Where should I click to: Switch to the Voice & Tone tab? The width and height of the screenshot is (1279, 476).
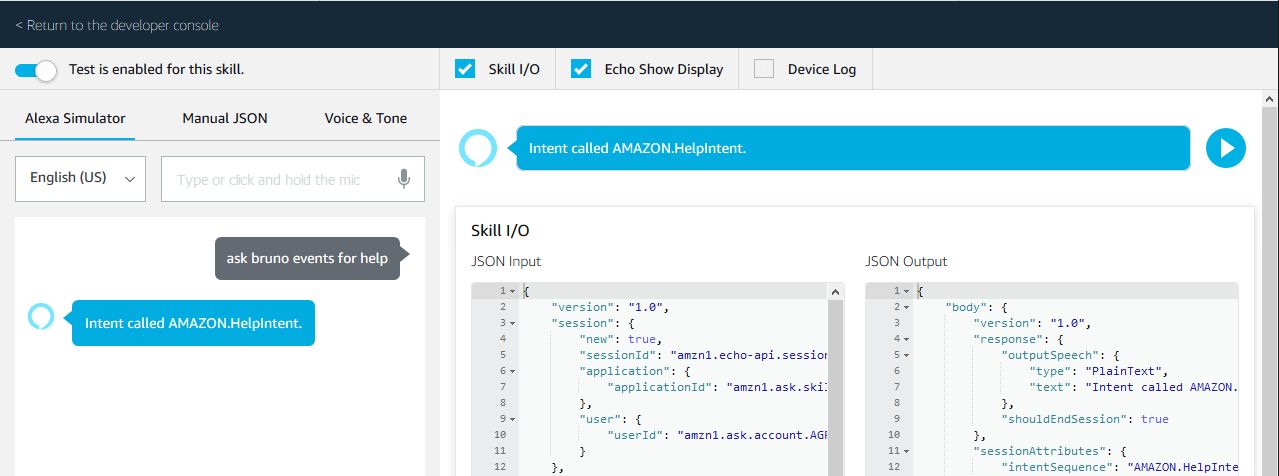click(365, 118)
